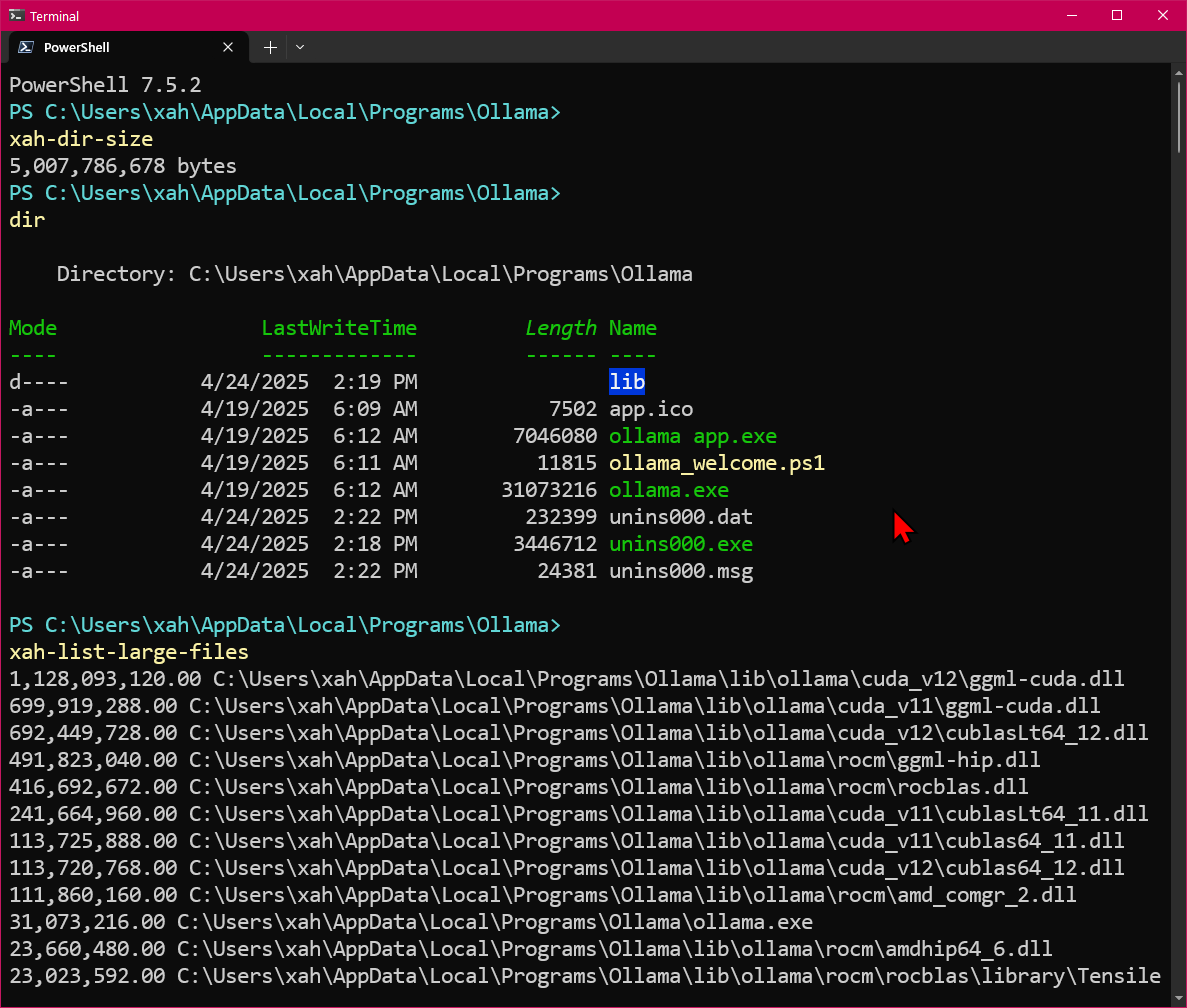Click the cublasLt64_11.dll line
This screenshot has height=1008, width=1187.
coord(578,814)
